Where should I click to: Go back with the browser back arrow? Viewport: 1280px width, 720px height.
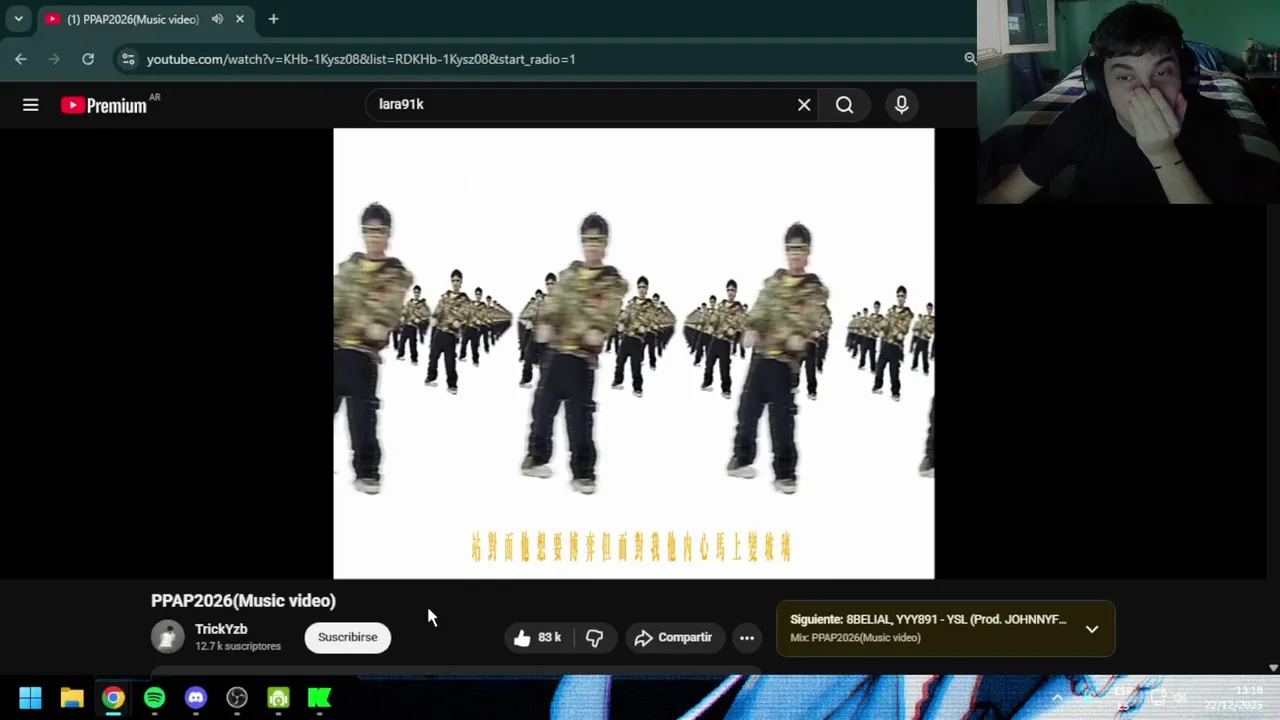(x=21, y=59)
